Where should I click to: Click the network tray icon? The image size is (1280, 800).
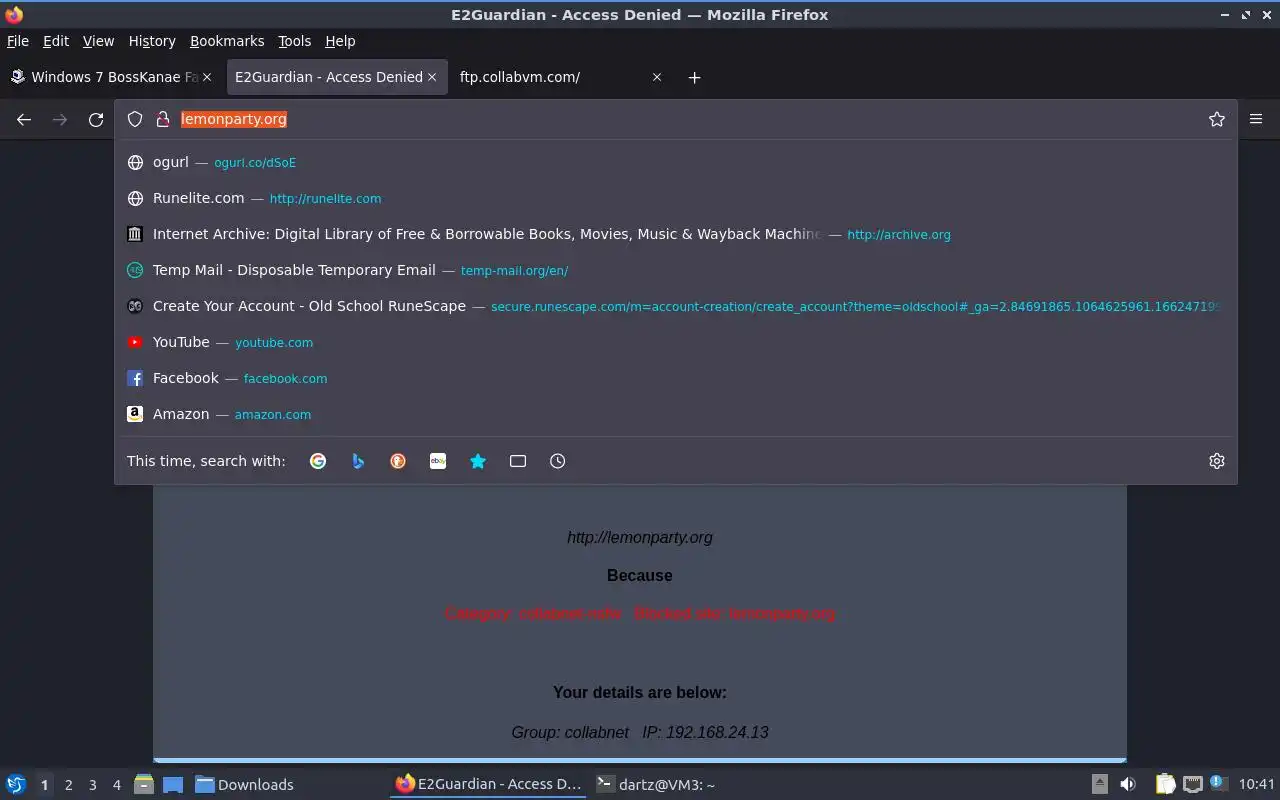point(1192,785)
